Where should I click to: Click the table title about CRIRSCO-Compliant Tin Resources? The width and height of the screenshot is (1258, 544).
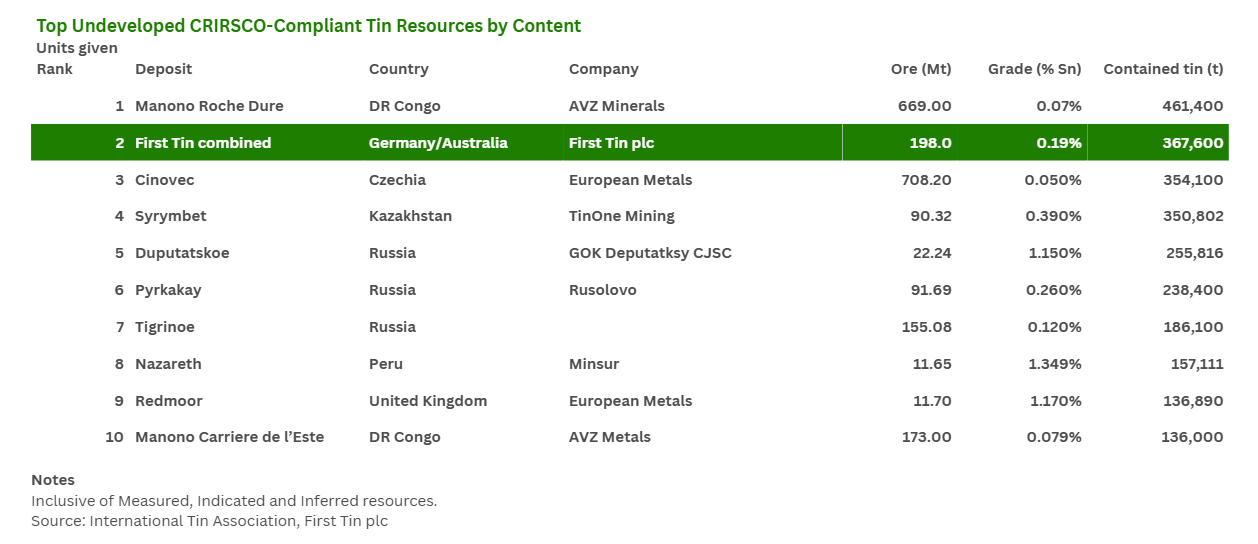(308, 26)
